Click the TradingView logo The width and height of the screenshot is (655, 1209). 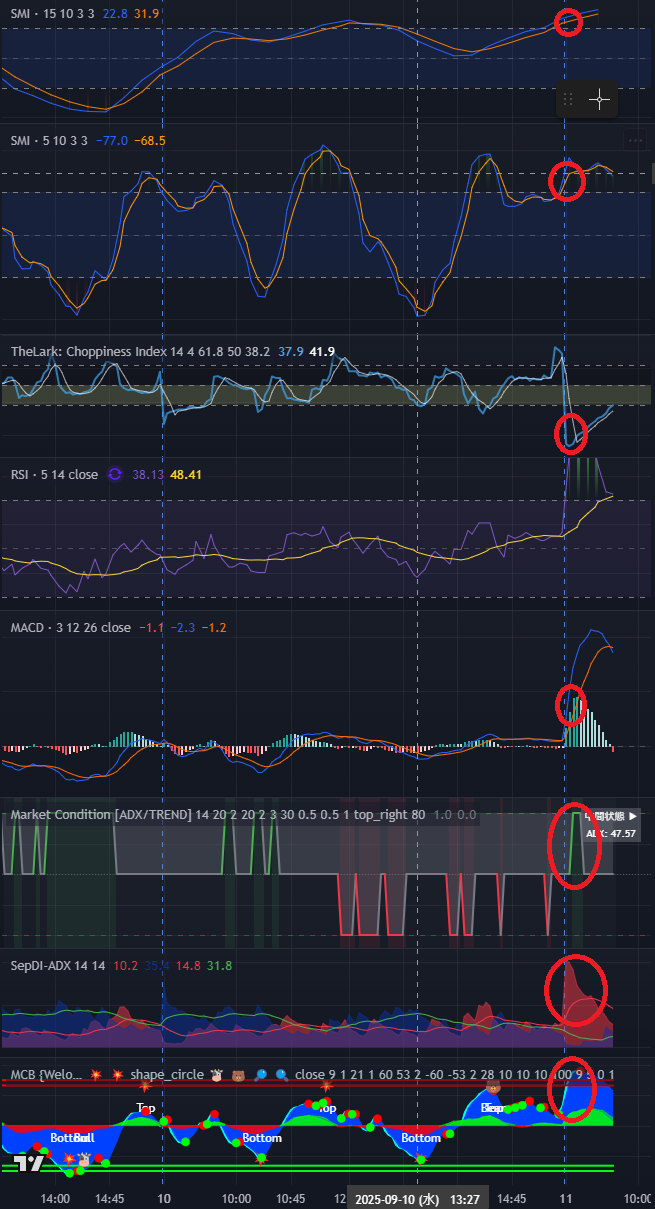click(x=28, y=1161)
